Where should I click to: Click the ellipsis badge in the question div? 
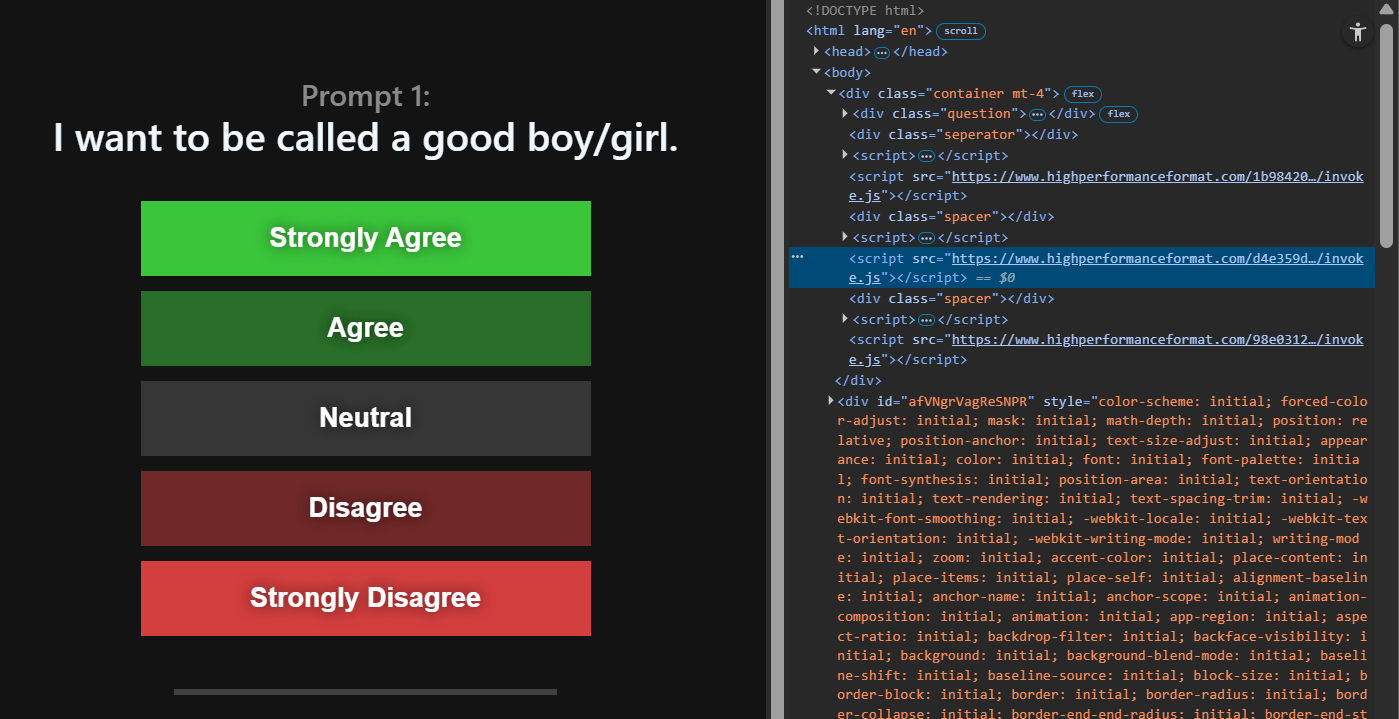(1037, 114)
